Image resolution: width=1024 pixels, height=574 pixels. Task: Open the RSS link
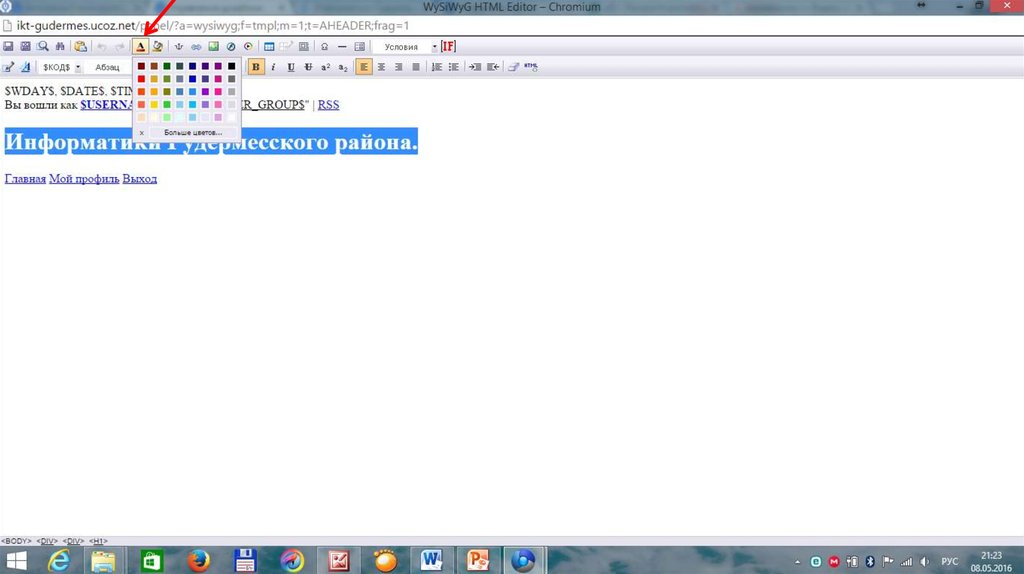click(328, 105)
